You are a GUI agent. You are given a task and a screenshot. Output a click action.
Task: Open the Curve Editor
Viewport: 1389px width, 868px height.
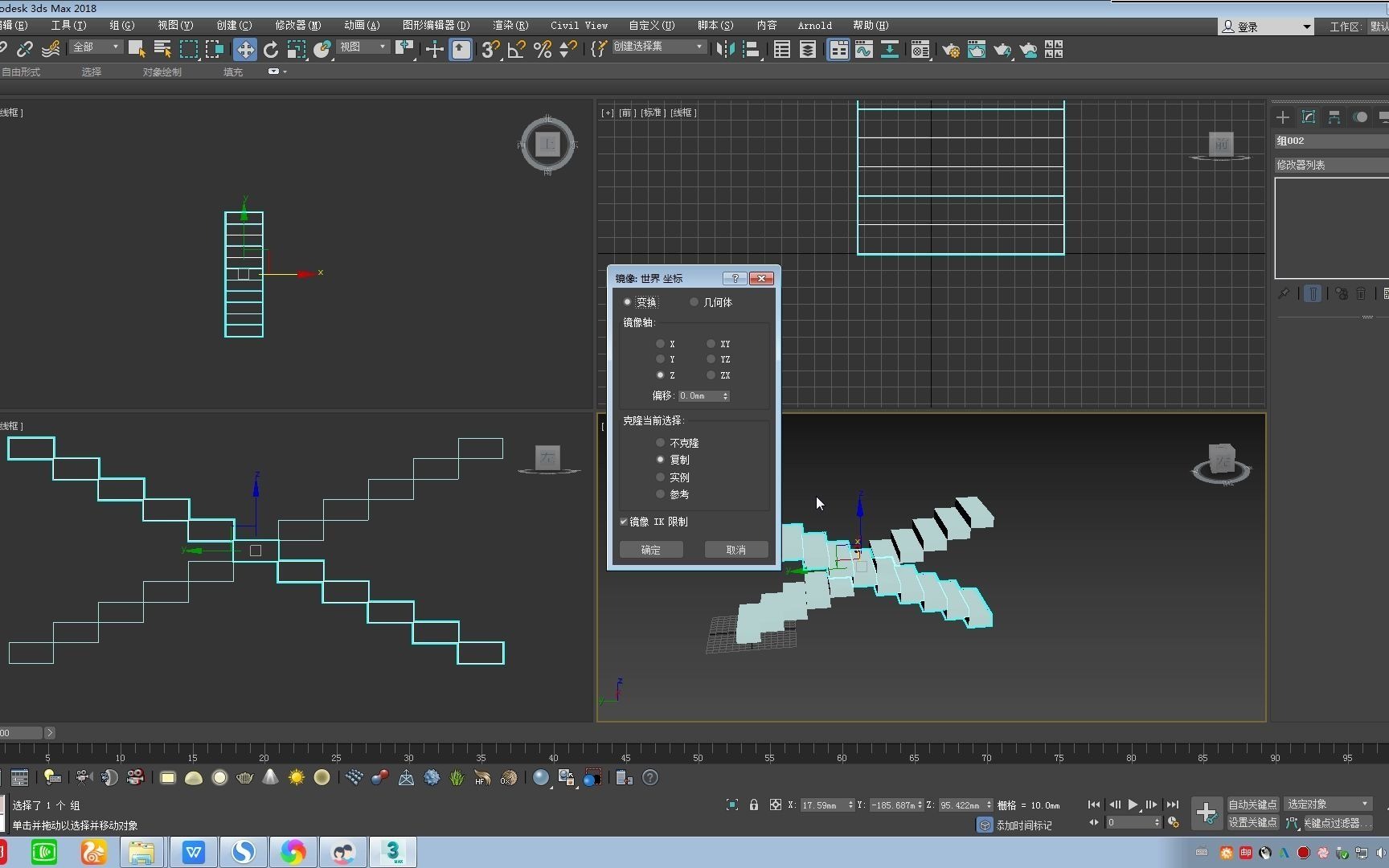(864, 50)
